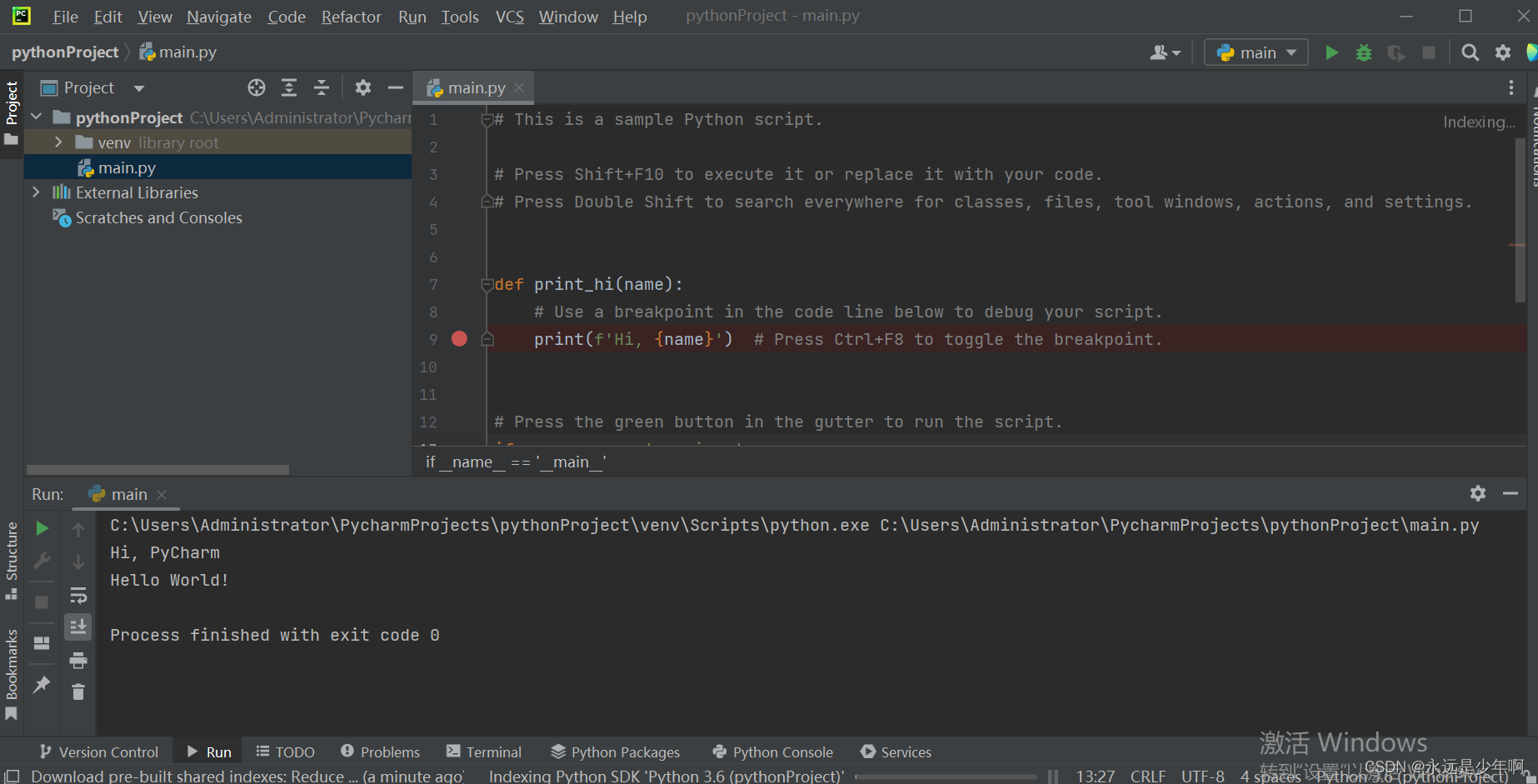
Task: Start debugging with the bug icon
Action: point(1364,52)
